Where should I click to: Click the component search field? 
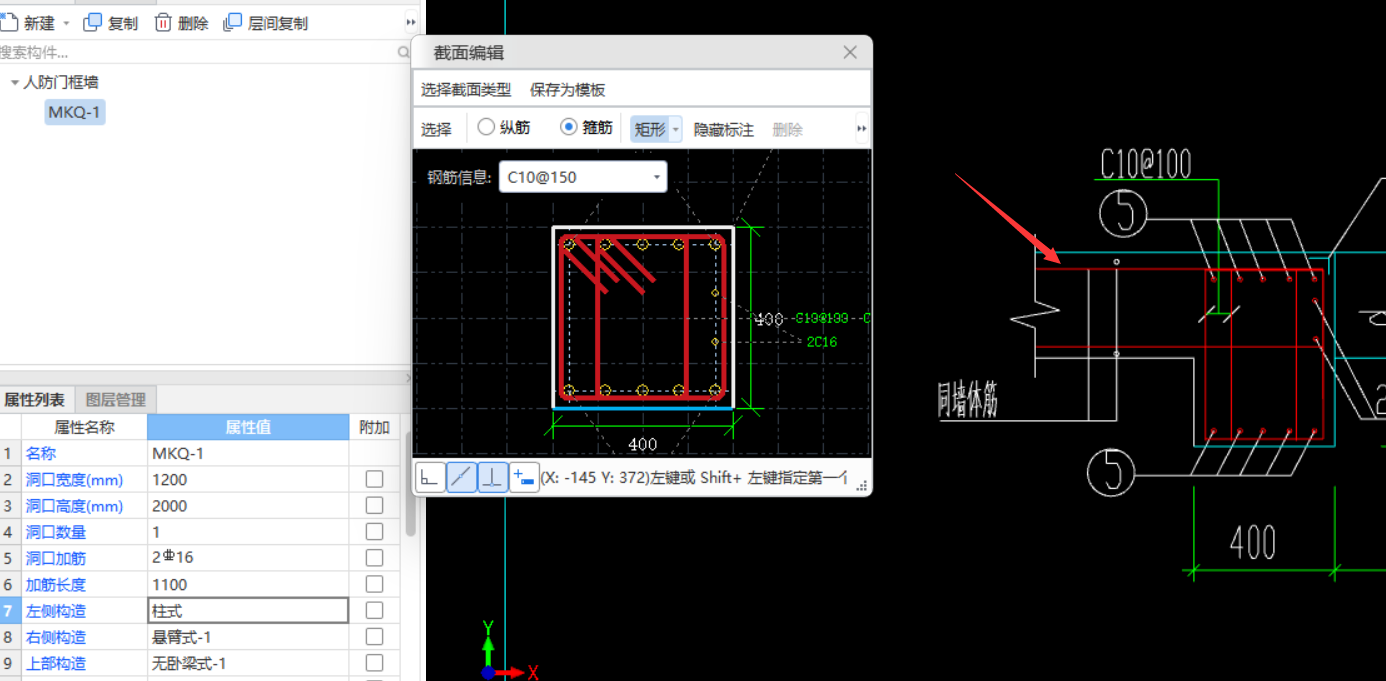[205, 53]
